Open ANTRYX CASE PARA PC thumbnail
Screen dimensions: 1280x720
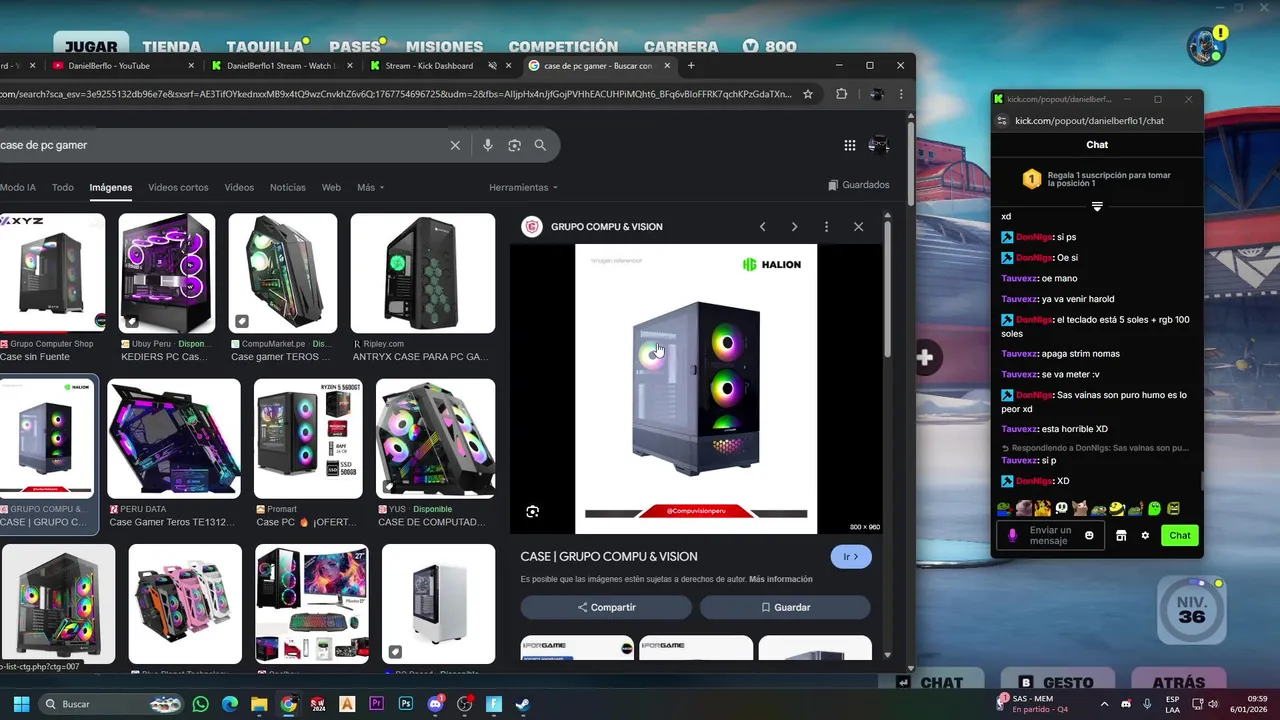tap(422, 273)
